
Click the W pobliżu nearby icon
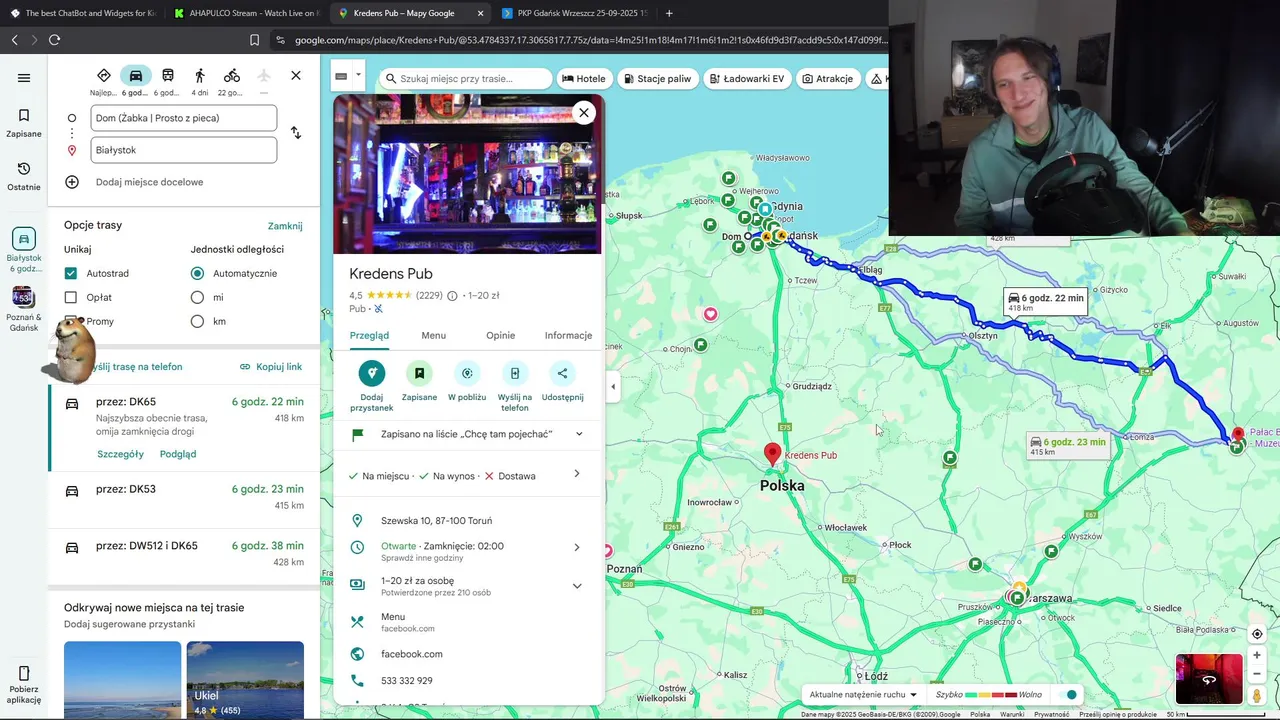tap(467, 373)
